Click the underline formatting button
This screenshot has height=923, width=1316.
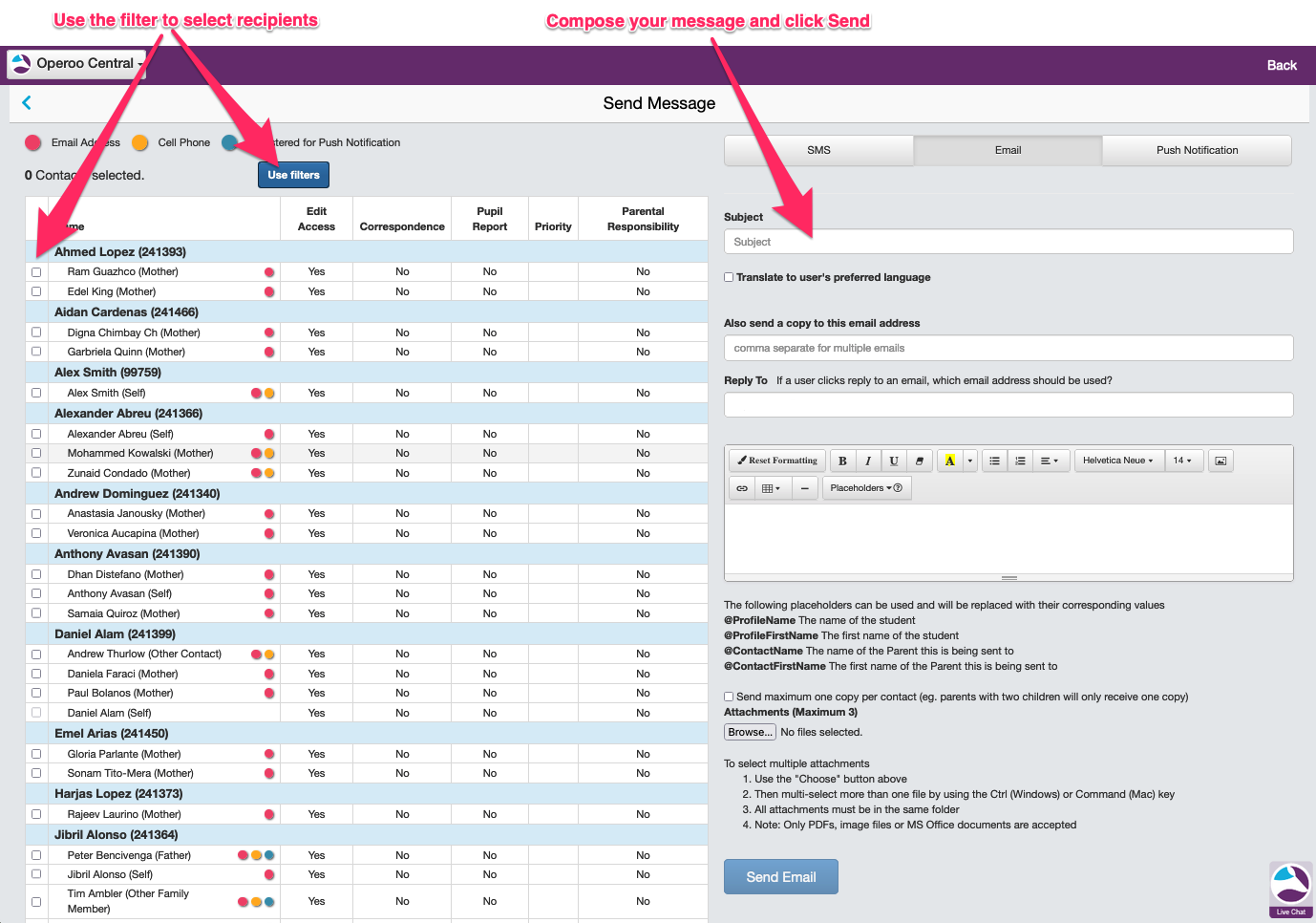click(x=894, y=461)
